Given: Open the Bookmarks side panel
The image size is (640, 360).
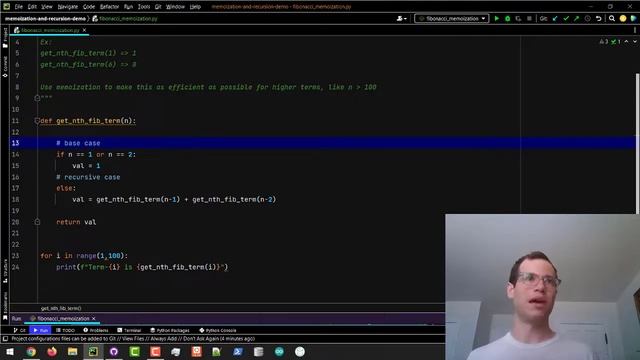Looking at the screenshot, I should pos(5,305).
